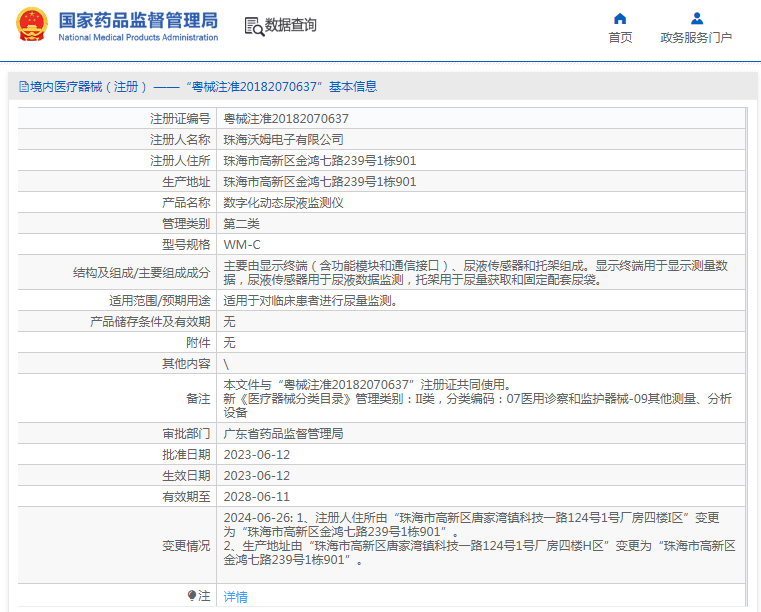Click the 管理类别 label
The width and height of the screenshot is (761, 612).
(186, 224)
